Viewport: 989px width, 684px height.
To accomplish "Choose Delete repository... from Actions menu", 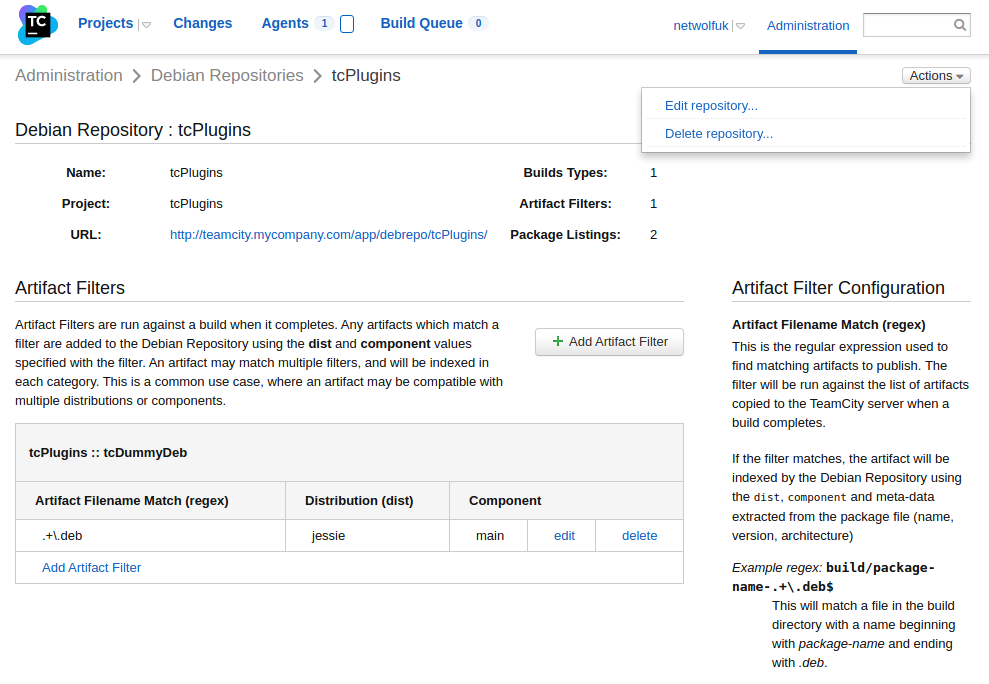I will [x=718, y=134].
